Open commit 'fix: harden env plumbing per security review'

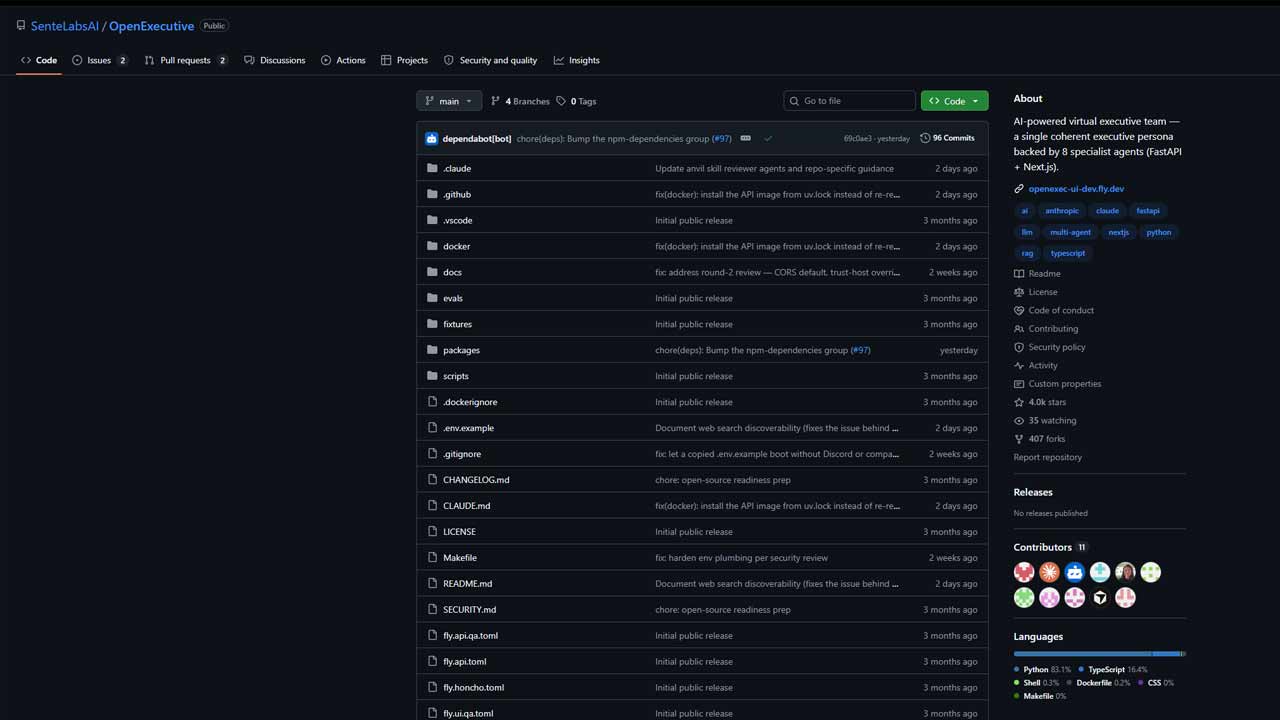coord(742,558)
